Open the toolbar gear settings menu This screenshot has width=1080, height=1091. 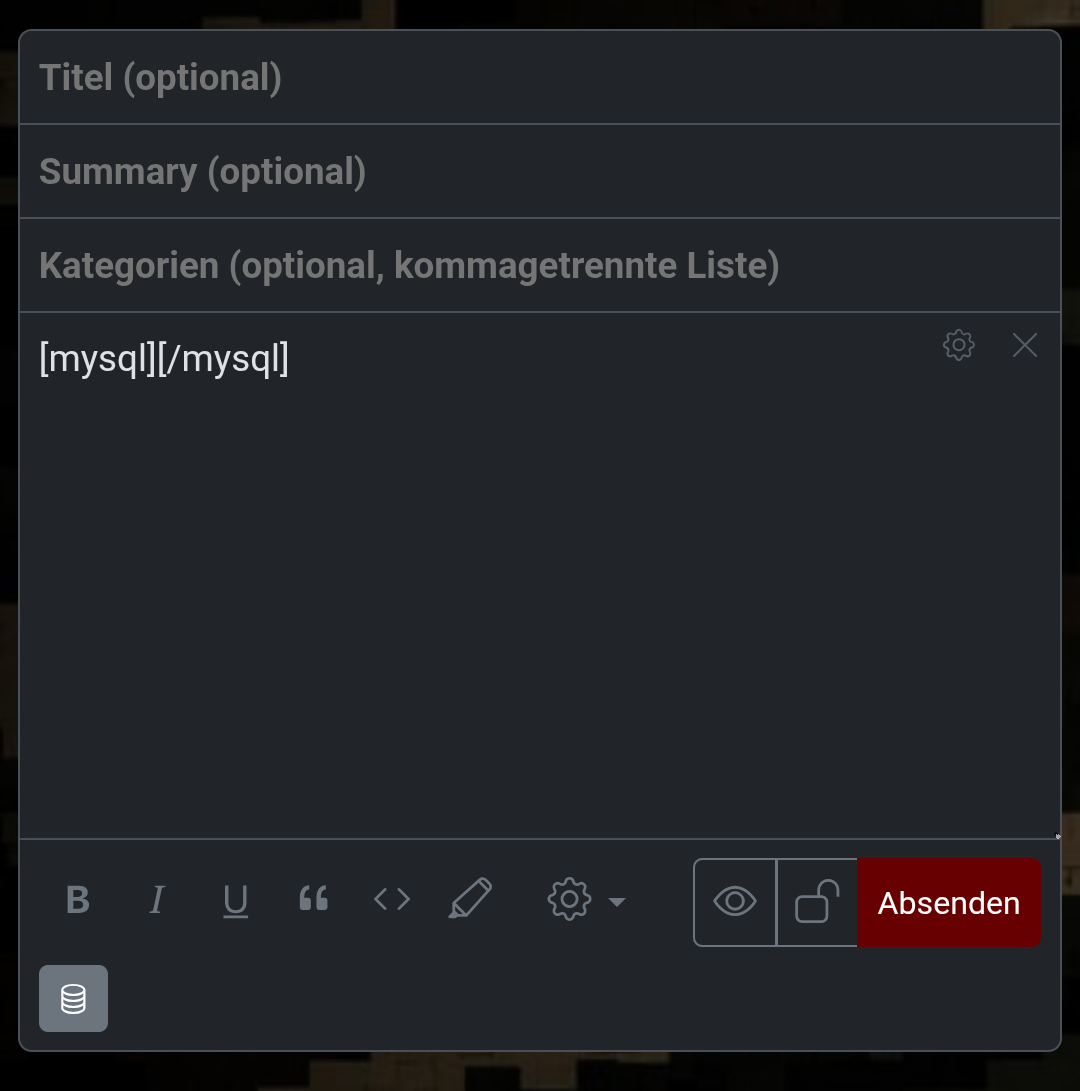pyautogui.click(x=570, y=900)
